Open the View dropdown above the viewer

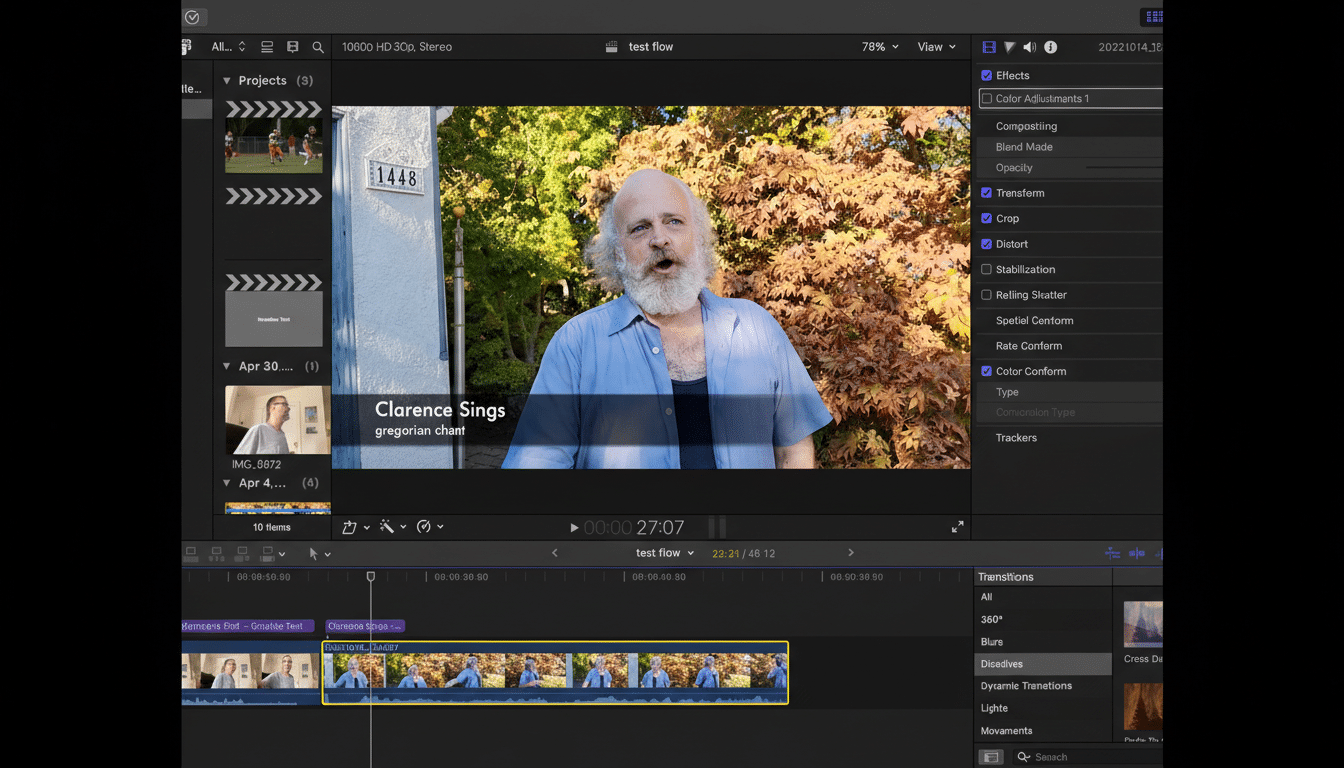coord(934,46)
